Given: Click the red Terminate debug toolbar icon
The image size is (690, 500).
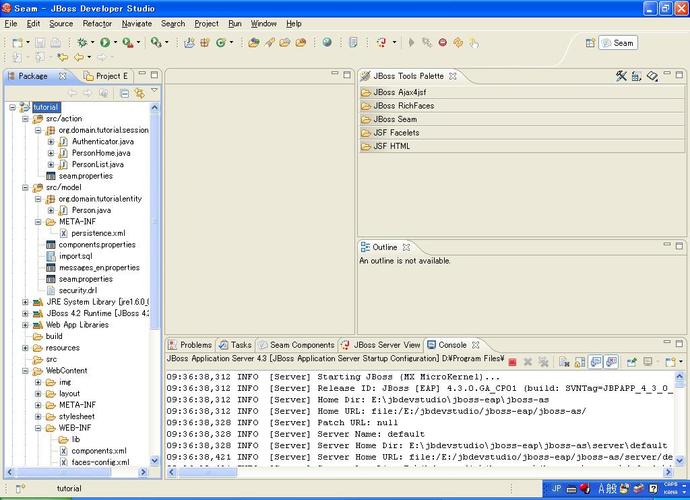Looking at the screenshot, I should pyautogui.click(x=443, y=42).
